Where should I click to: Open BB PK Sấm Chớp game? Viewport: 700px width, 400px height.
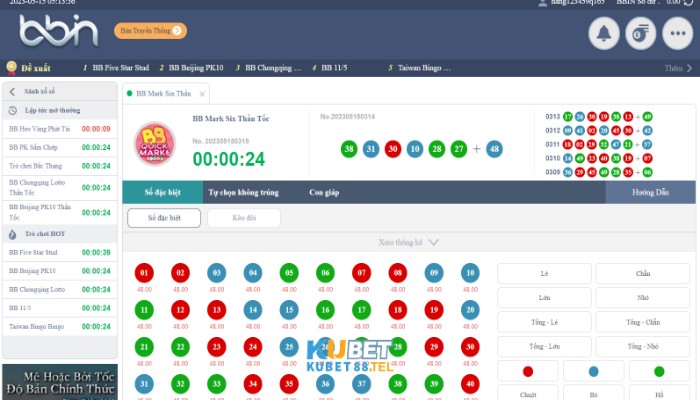tap(60, 147)
